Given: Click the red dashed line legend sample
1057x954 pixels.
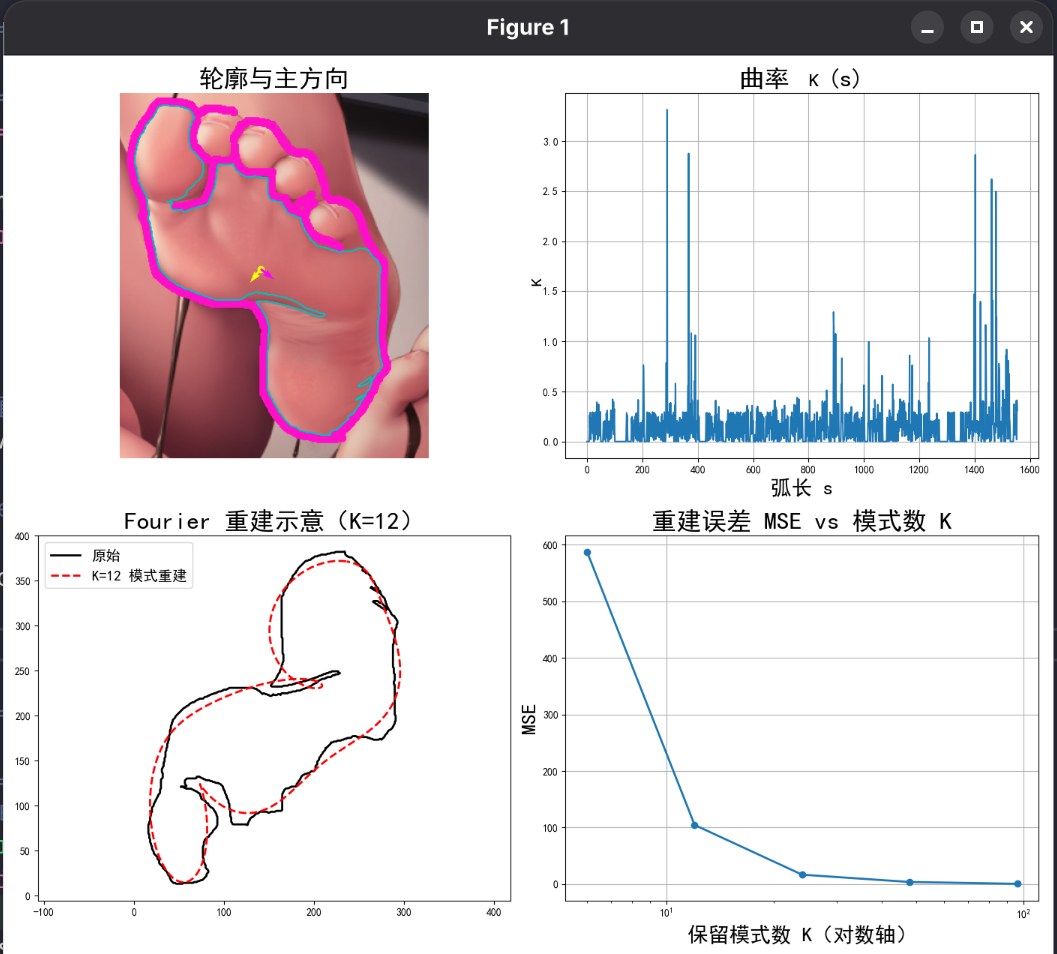Looking at the screenshot, I should [x=67, y=575].
